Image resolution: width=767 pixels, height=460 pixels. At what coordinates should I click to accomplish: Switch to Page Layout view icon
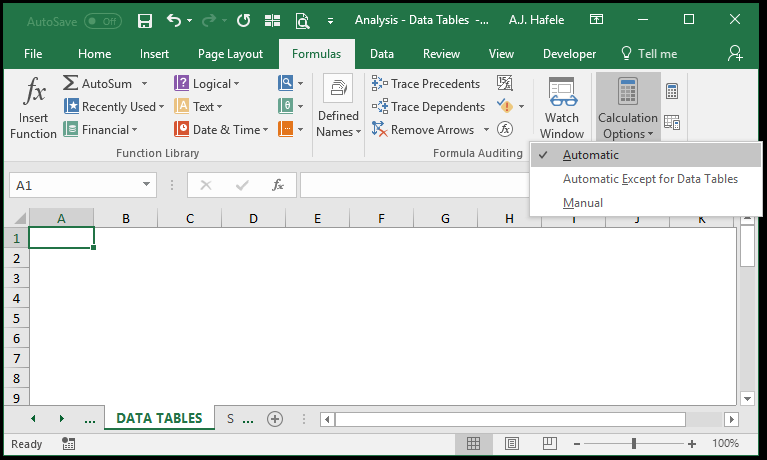click(512, 444)
